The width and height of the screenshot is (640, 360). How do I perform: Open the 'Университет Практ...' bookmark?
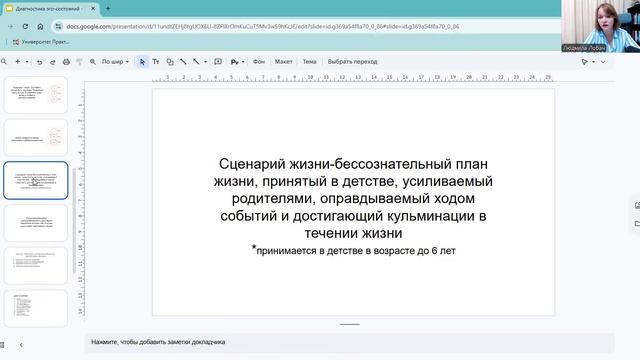pyautogui.click(x=41, y=42)
